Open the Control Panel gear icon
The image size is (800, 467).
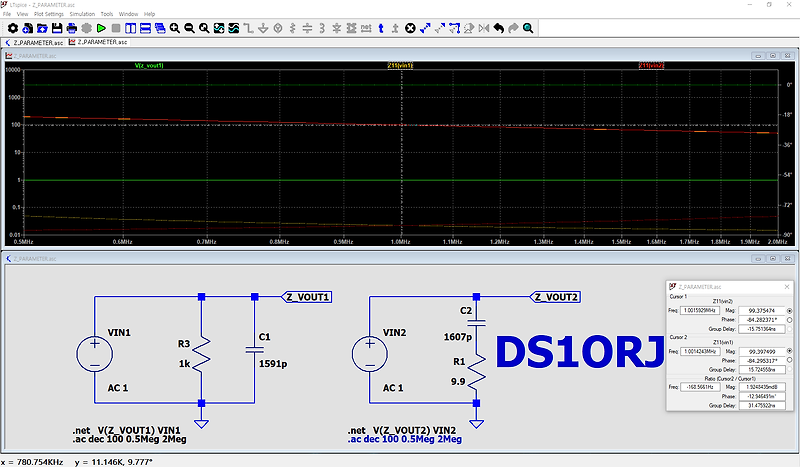click(x=13, y=29)
